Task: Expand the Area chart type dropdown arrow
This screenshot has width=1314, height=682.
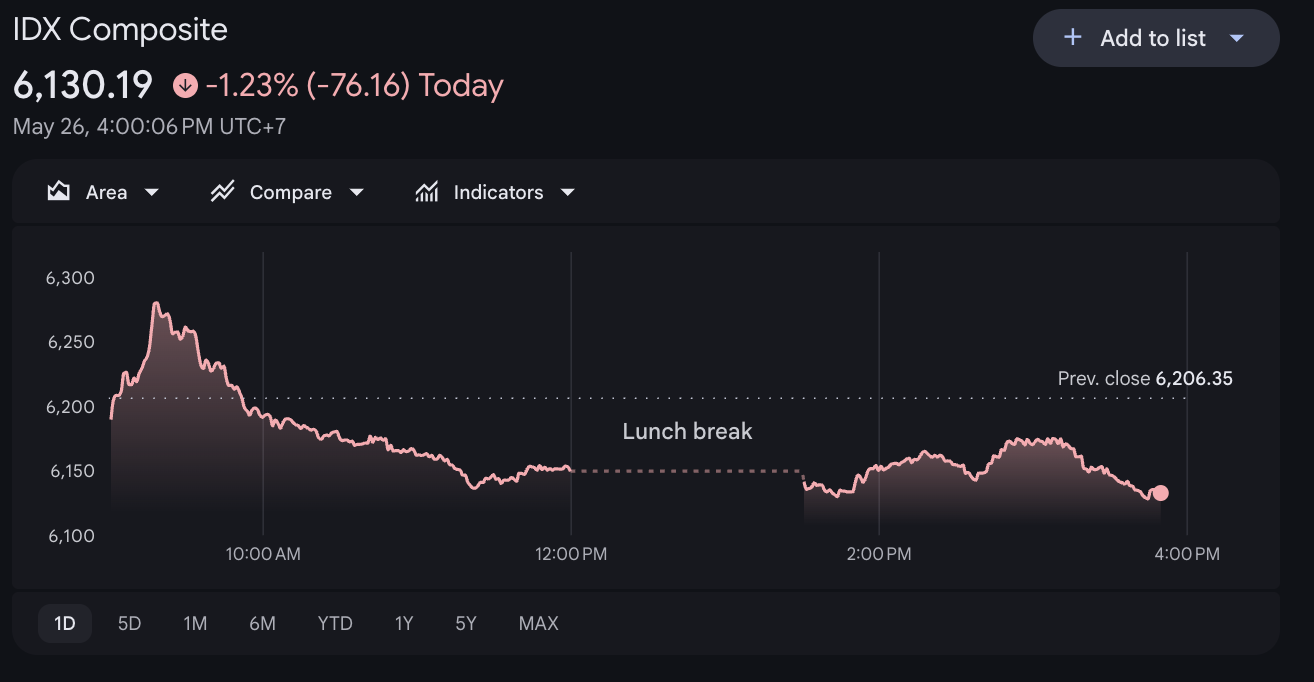Action: click(x=152, y=192)
